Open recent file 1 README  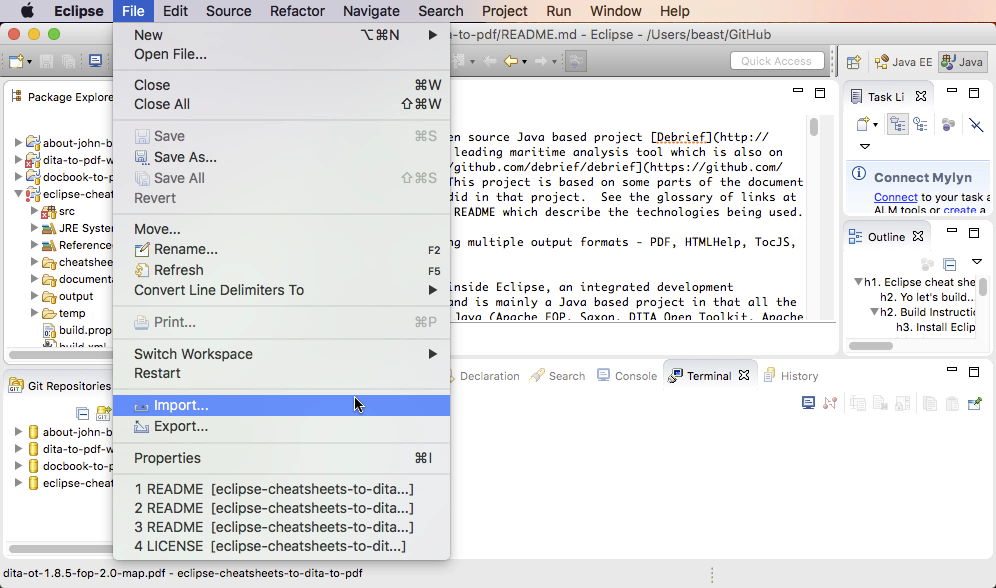(281, 489)
